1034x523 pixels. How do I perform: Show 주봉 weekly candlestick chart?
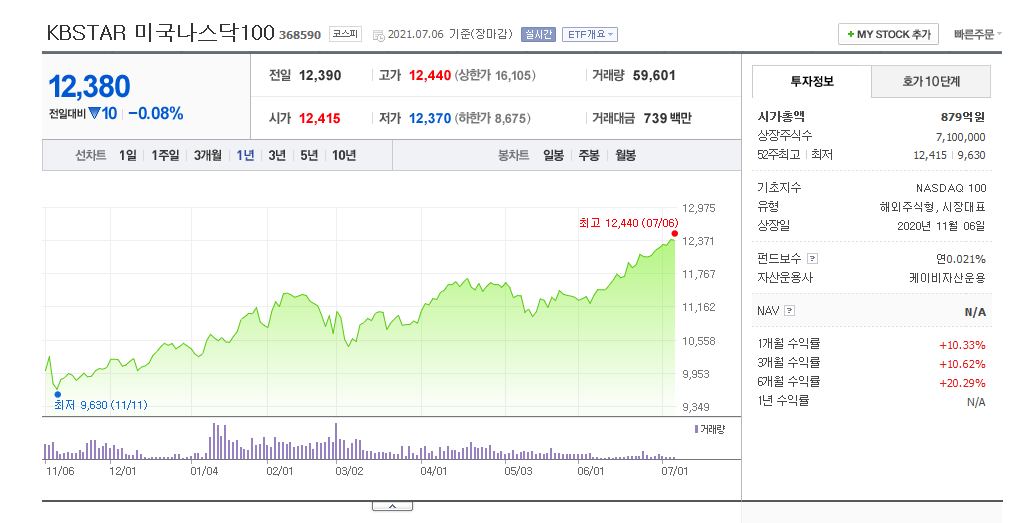click(589, 156)
